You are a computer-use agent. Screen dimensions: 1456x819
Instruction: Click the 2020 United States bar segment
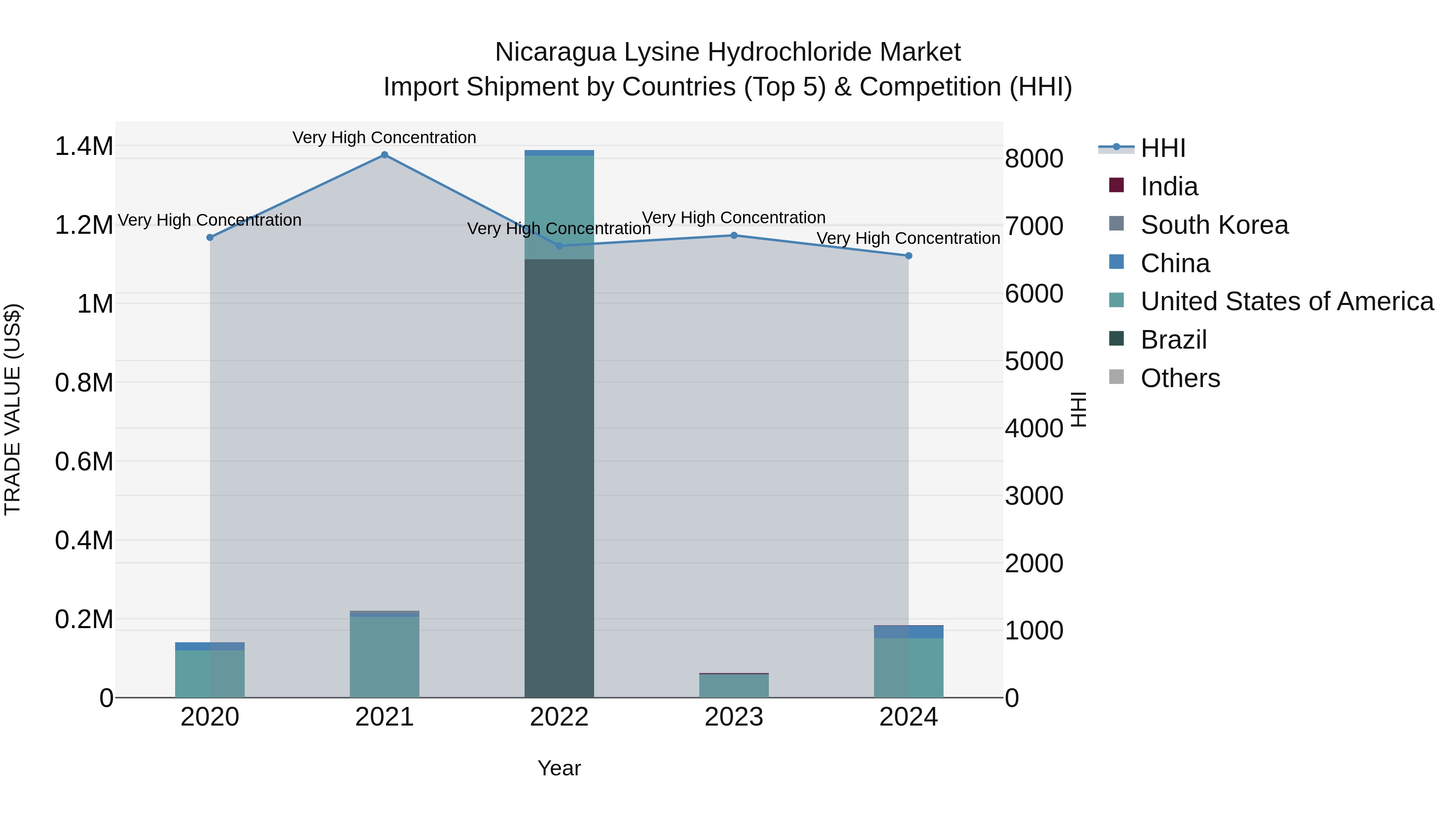[x=210, y=674]
